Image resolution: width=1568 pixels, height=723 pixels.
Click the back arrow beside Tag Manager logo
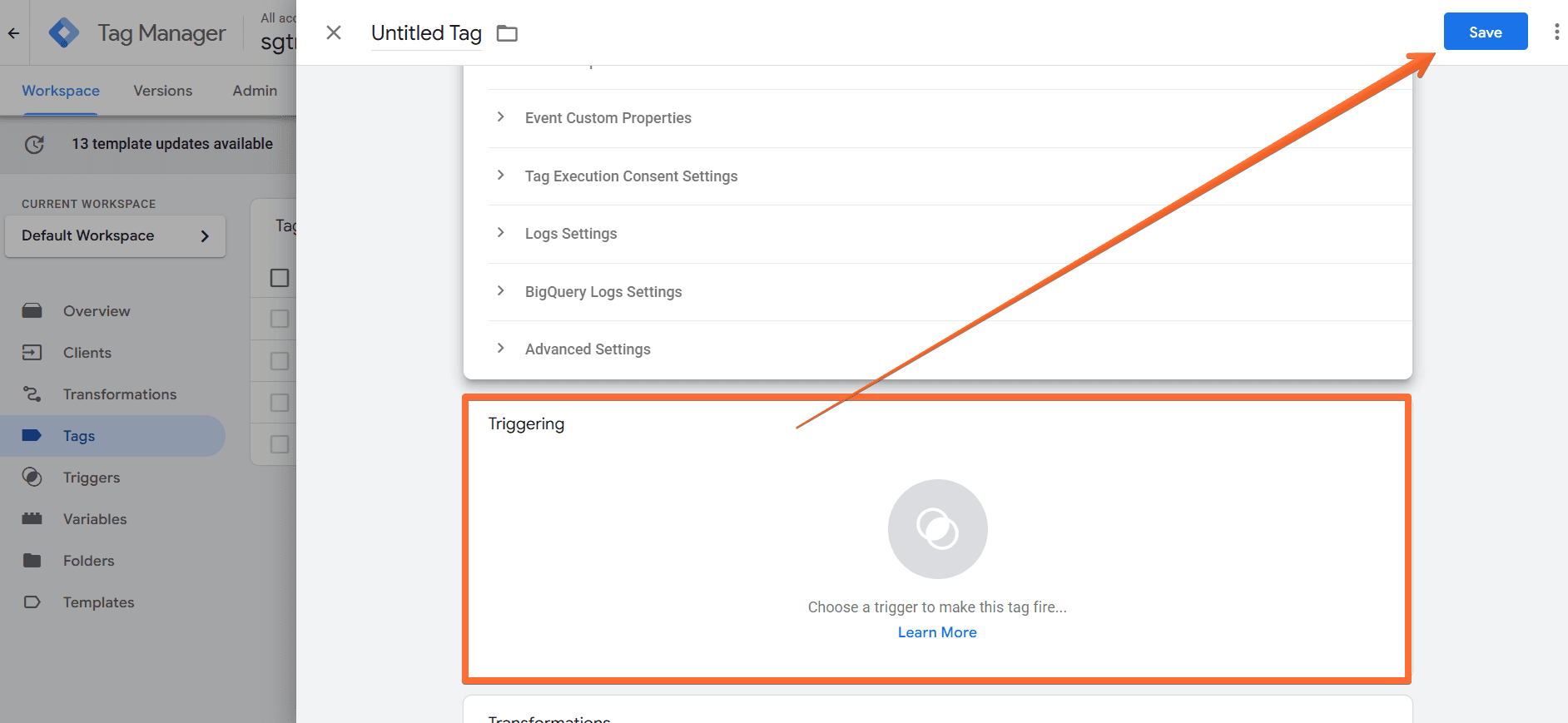[13, 33]
